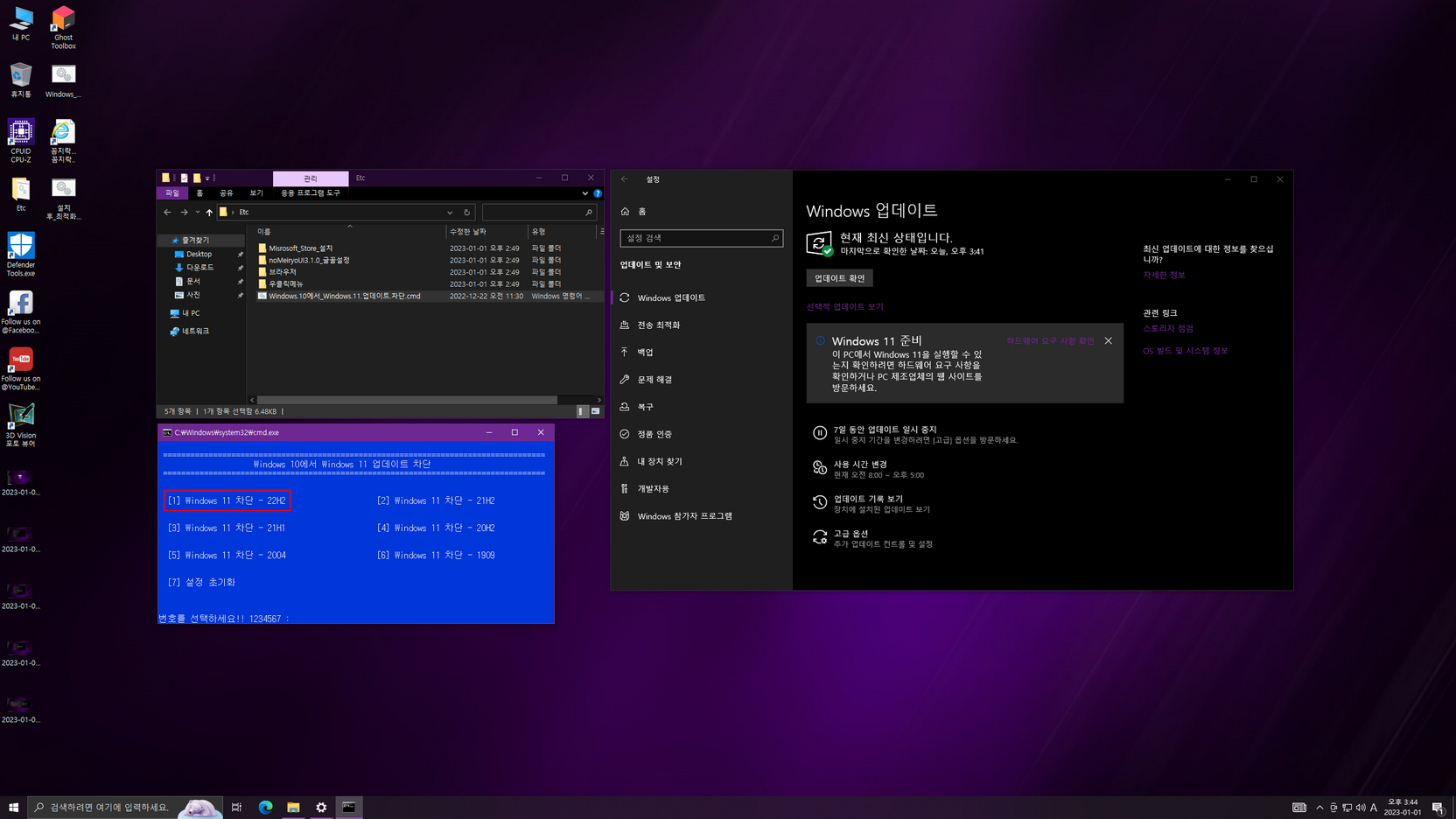Select the Follow us on Facebook shortcut
1456x819 pixels.
point(21,312)
